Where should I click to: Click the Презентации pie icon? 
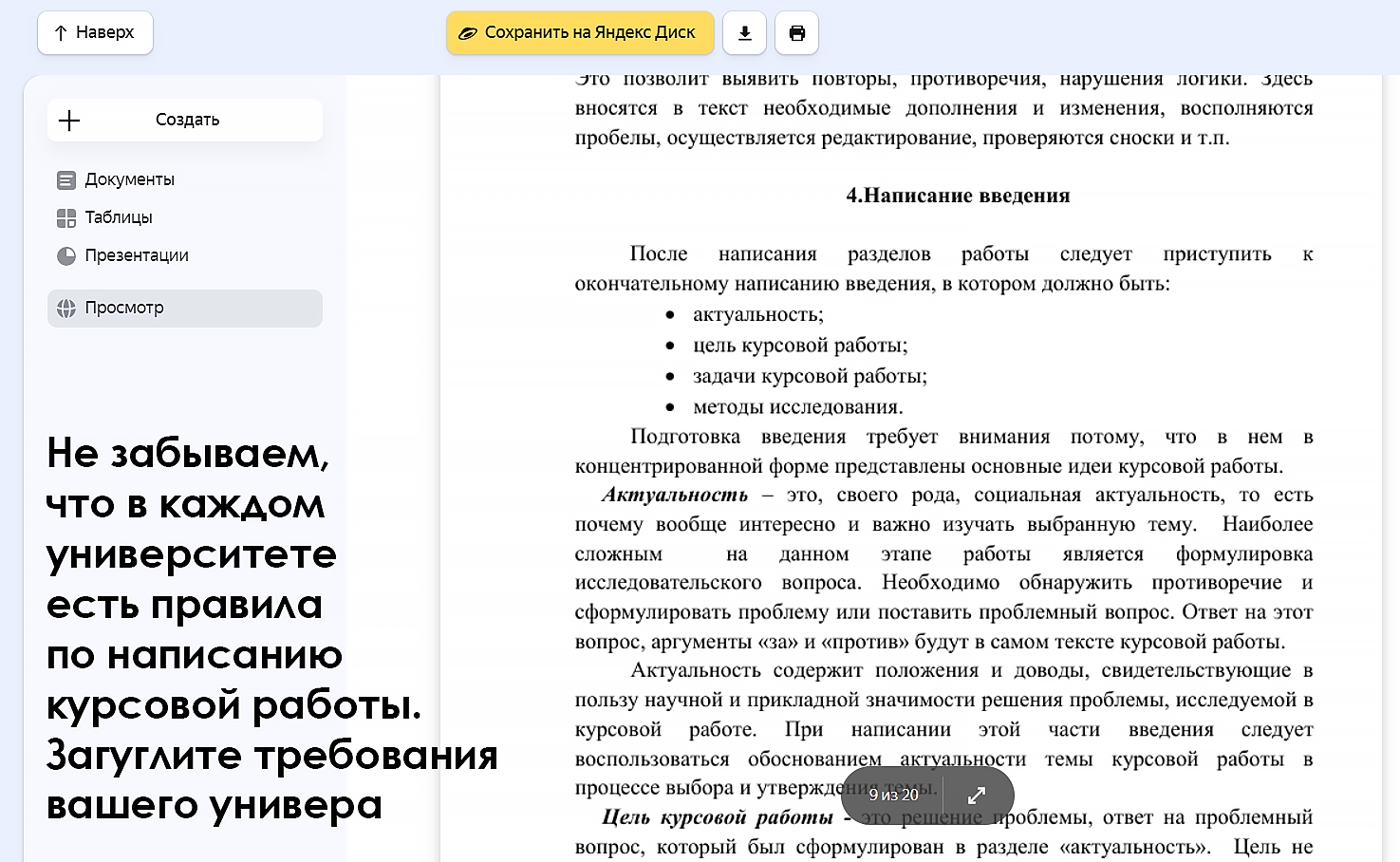pos(66,256)
